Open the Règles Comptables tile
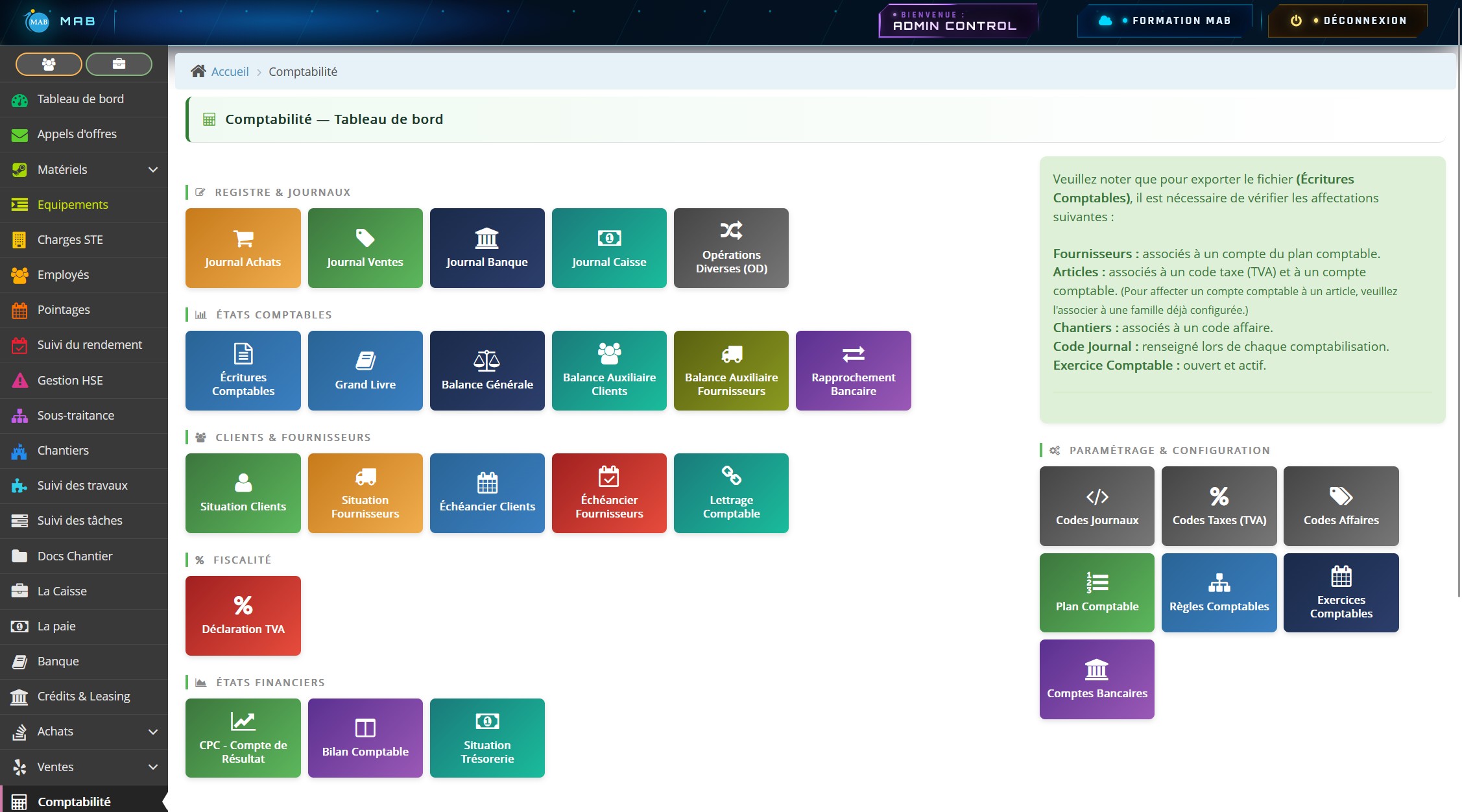The image size is (1462, 812). [1219, 593]
